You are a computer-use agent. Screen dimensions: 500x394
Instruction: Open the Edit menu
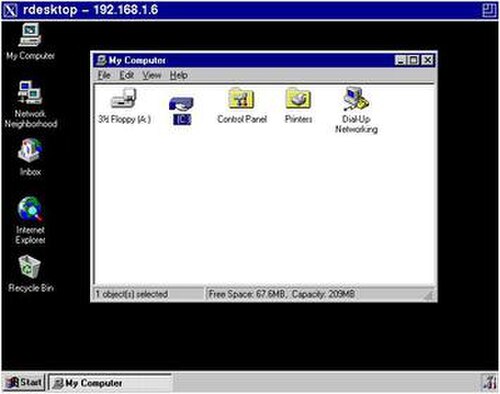(x=127, y=75)
